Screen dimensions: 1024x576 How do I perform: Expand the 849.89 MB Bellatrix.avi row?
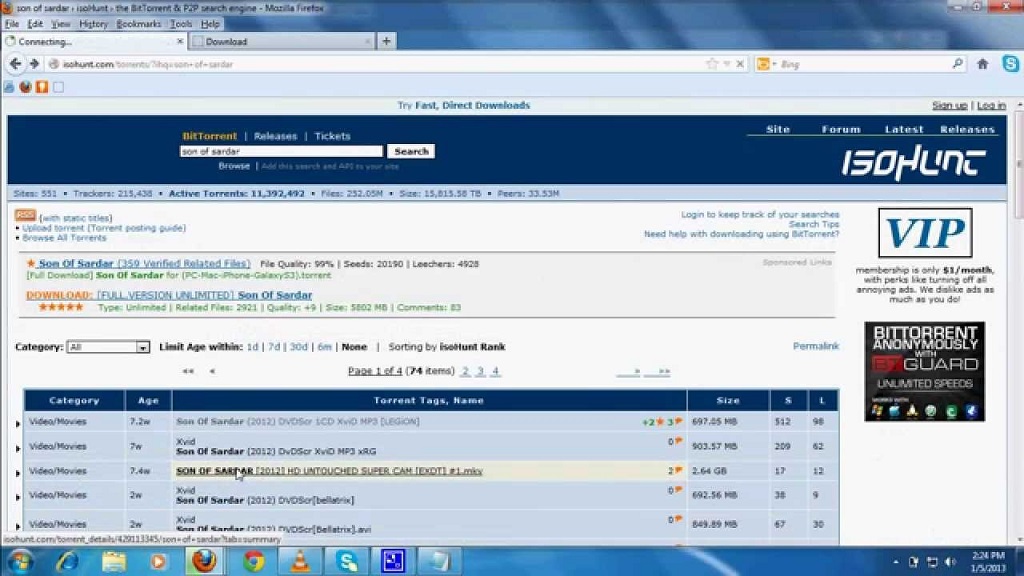(18, 526)
